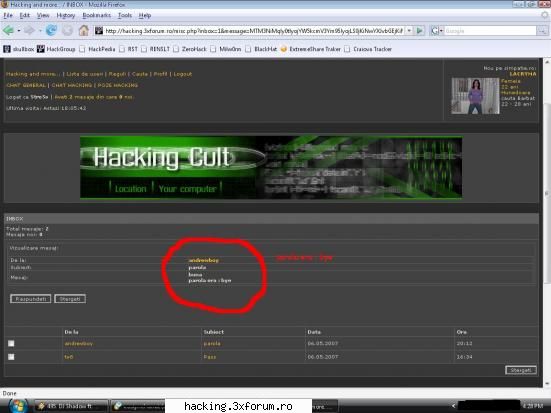
Task: Click the taskbar clock
Action: (x=533, y=406)
